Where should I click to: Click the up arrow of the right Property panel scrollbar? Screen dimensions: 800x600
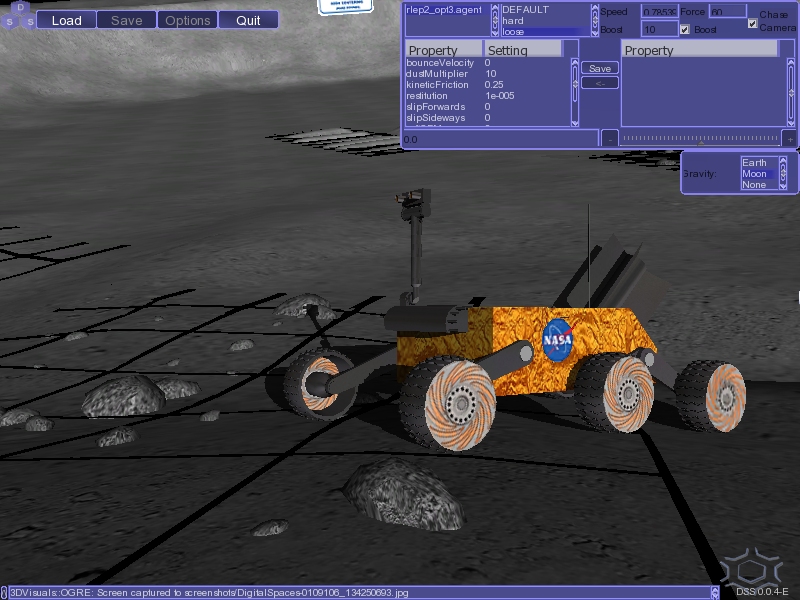coord(791,62)
